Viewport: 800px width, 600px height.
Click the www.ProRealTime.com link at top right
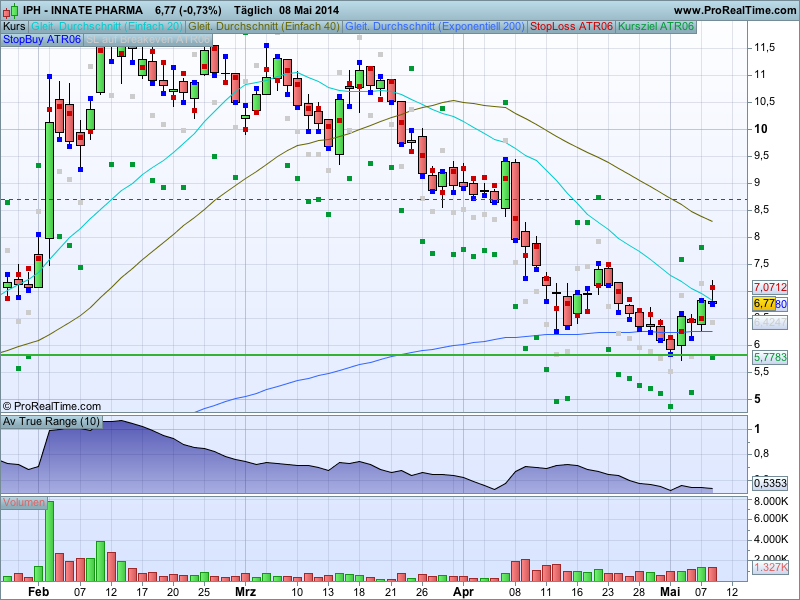tap(718, 9)
